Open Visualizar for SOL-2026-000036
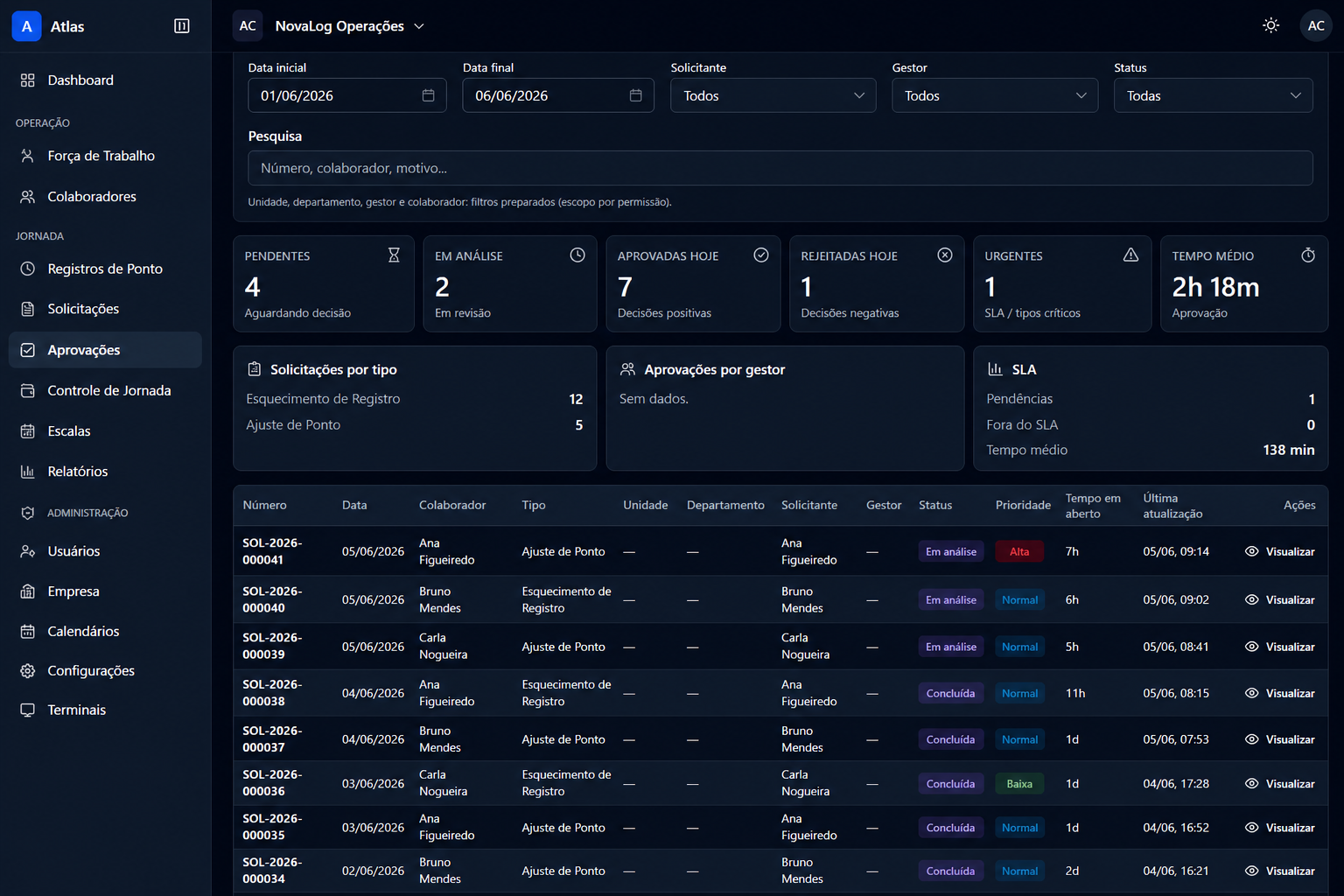Viewport: 1344px width, 896px height. click(1279, 784)
